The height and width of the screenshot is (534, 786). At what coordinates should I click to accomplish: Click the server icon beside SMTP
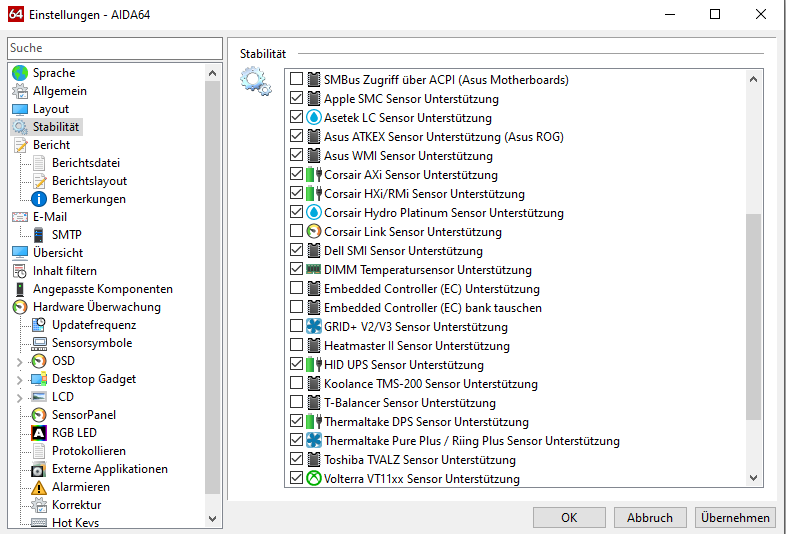(x=39, y=235)
